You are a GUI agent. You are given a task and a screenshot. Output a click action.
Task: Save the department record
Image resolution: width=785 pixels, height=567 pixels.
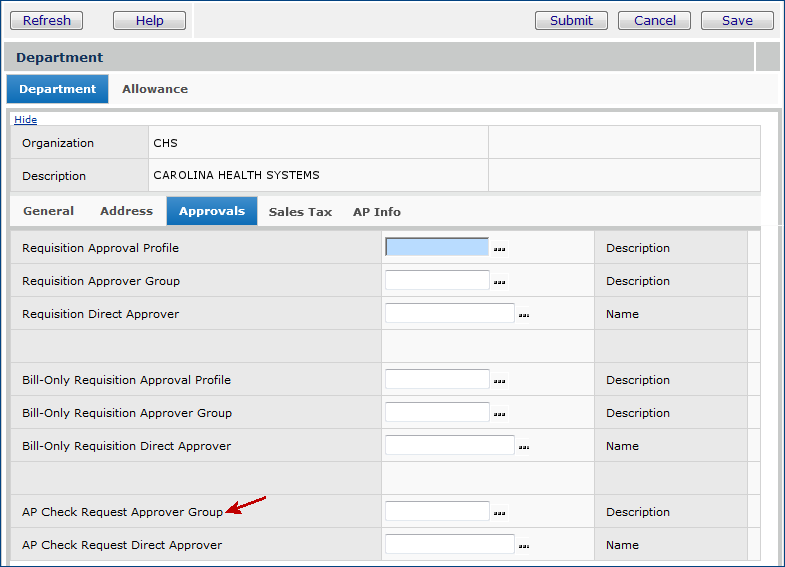pyautogui.click(x=737, y=20)
